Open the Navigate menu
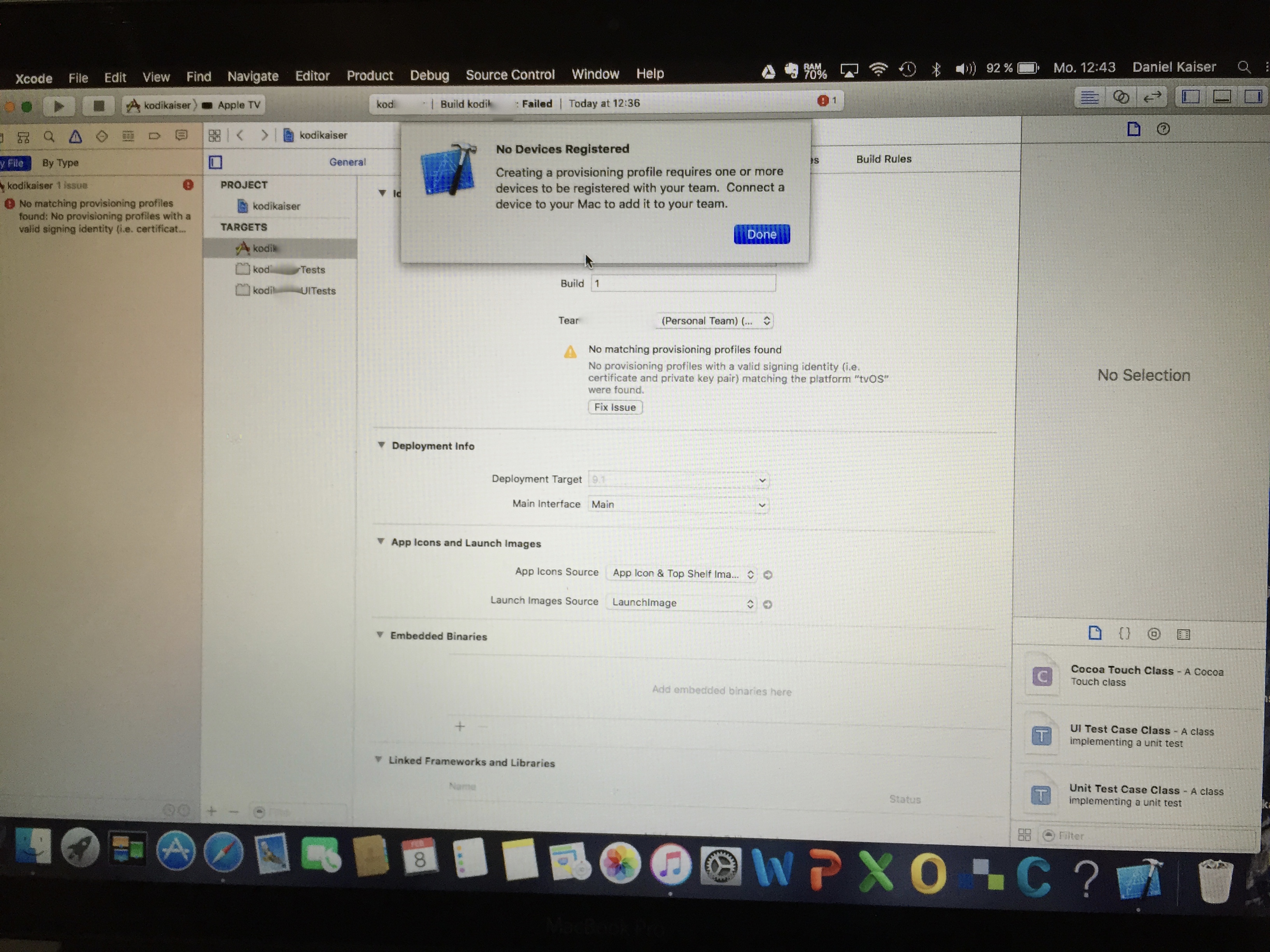 (253, 77)
